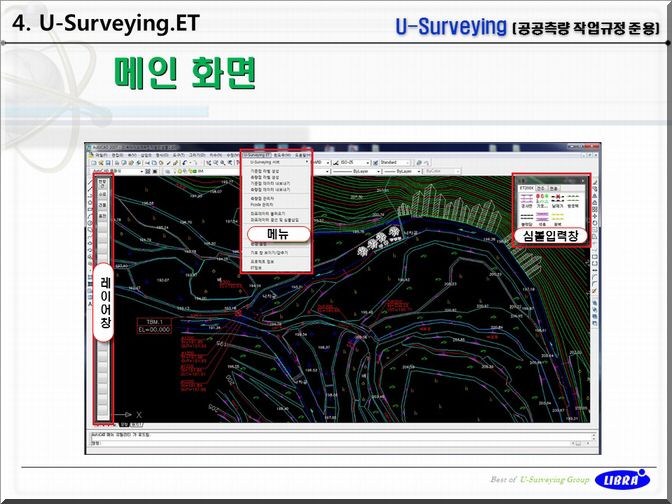The image size is (672, 504).
Task: Click first button in layer panel
Action: click(x=102, y=184)
